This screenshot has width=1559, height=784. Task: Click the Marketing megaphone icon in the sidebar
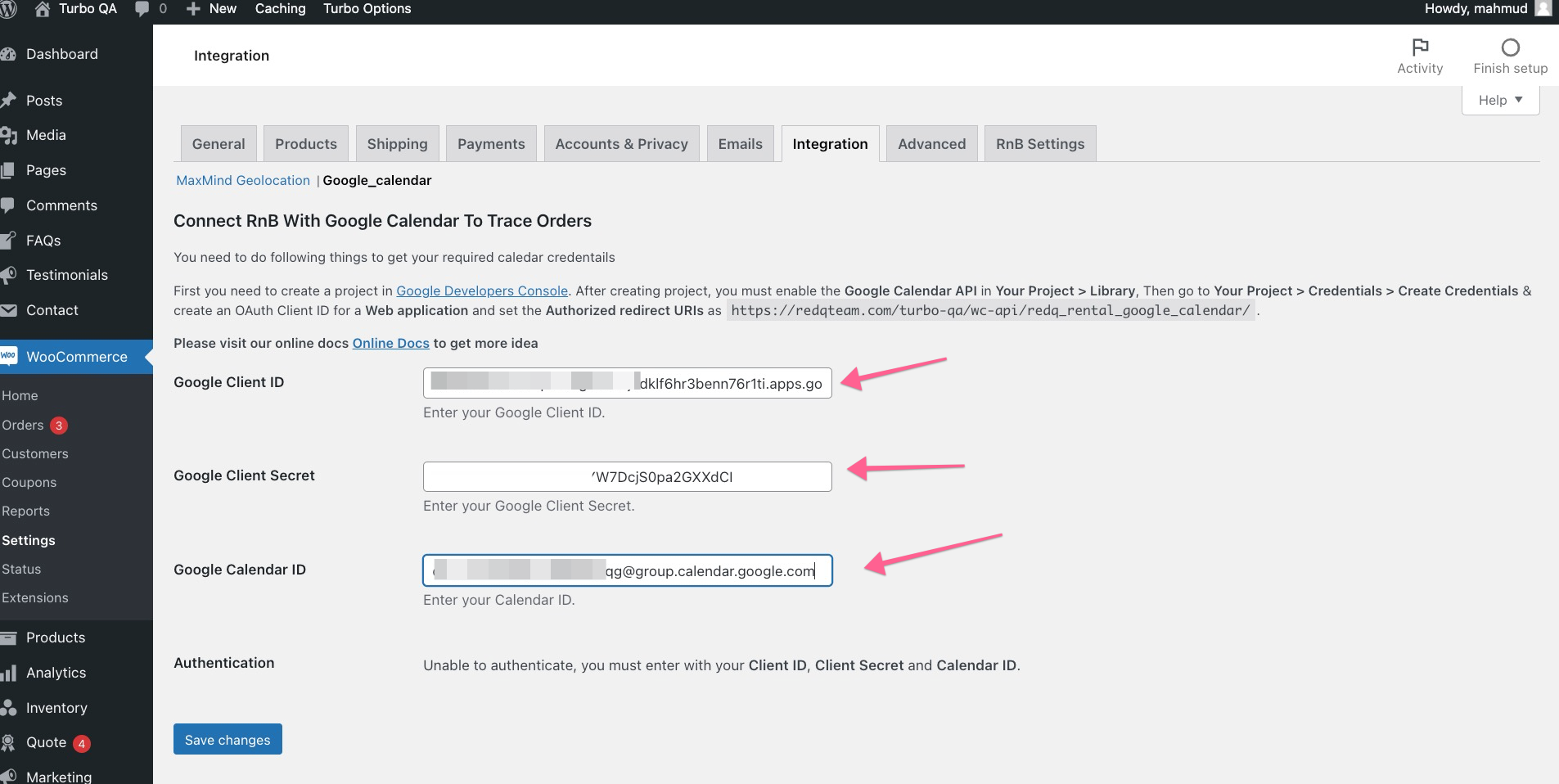click(8, 777)
